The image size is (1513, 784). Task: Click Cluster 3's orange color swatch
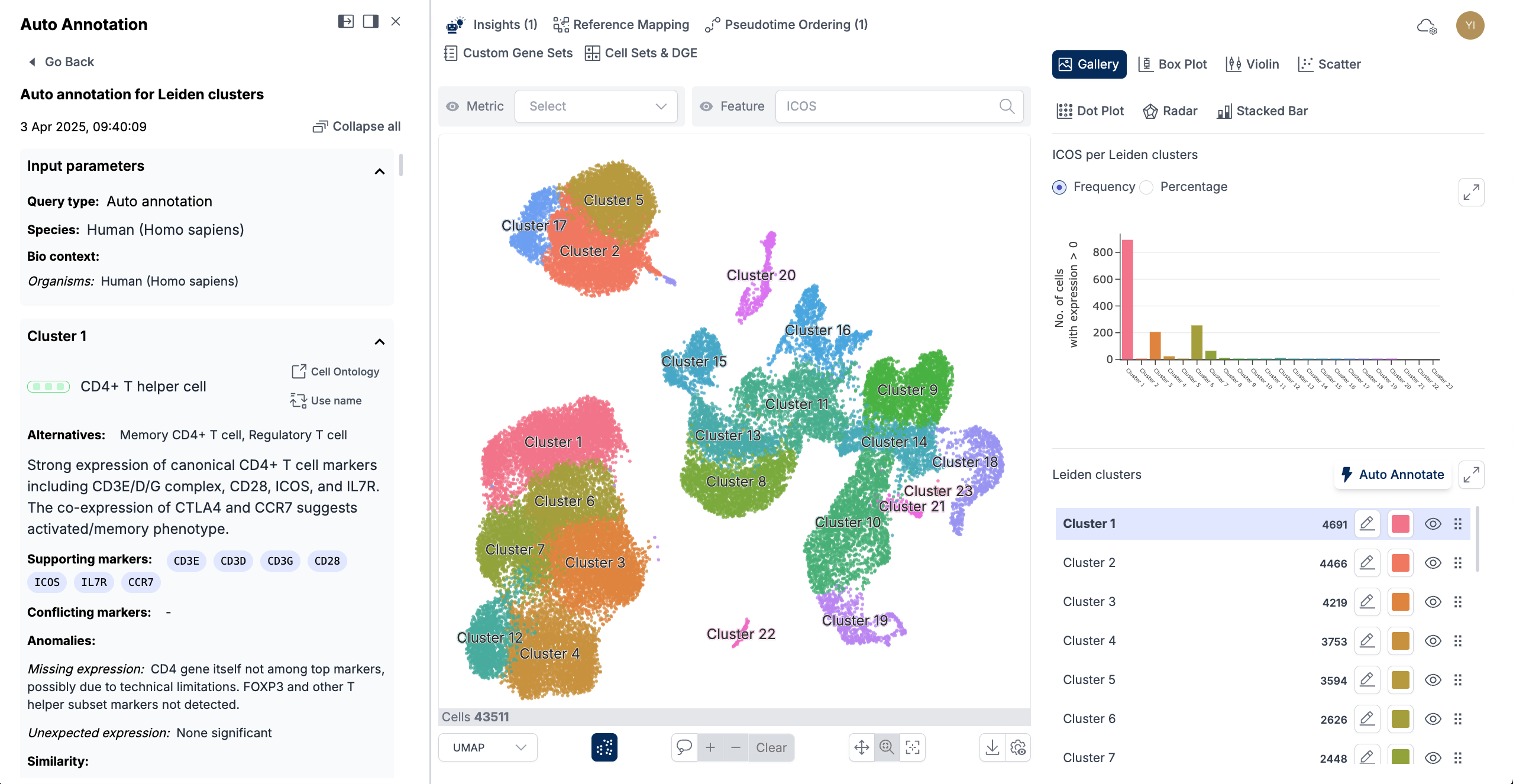[1400, 601]
